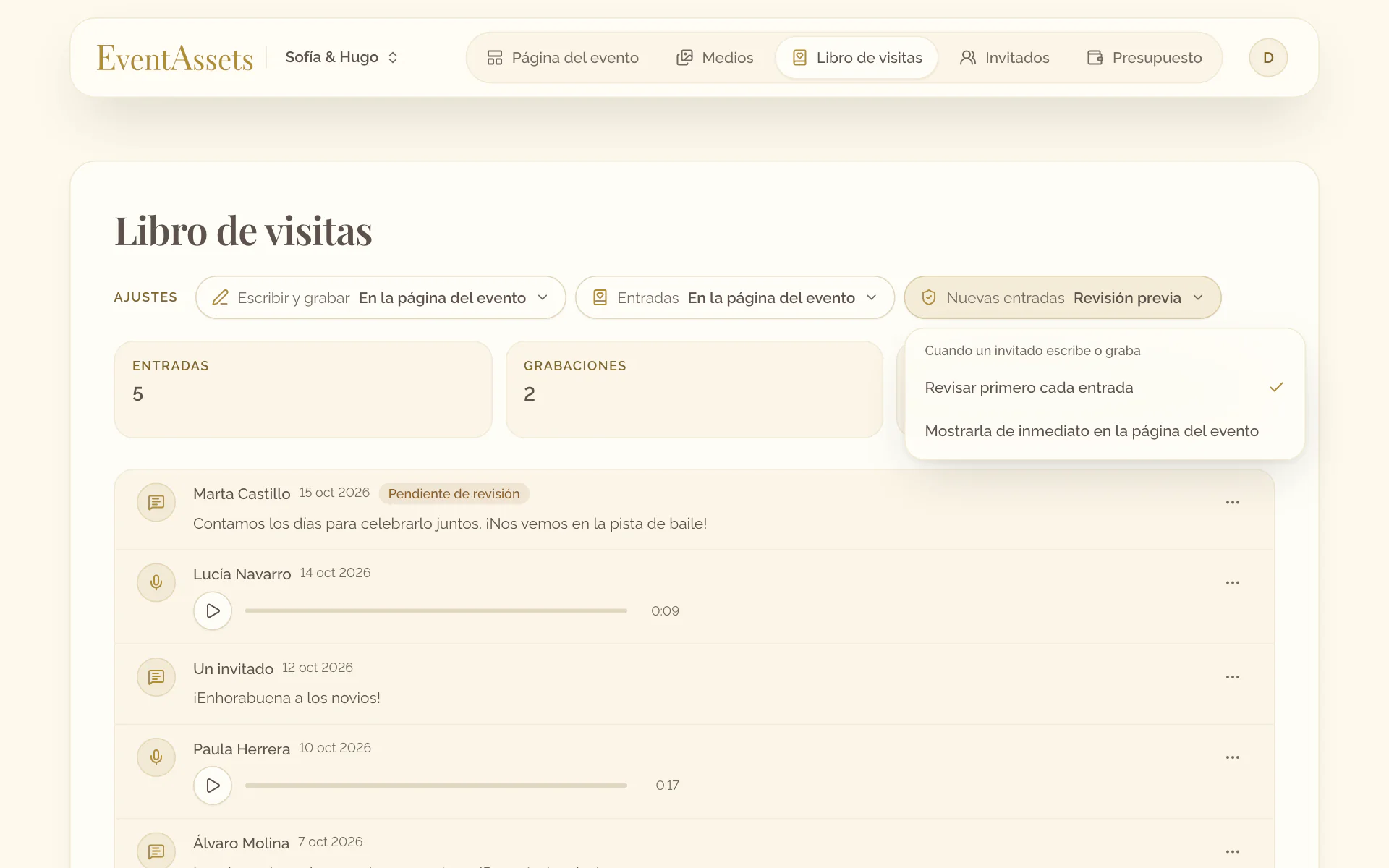Viewport: 1389px width, 868px height.
Task: Click Marta Castillo's message about pista de baile
Action: pyautogui.click(x=450, y=524)
